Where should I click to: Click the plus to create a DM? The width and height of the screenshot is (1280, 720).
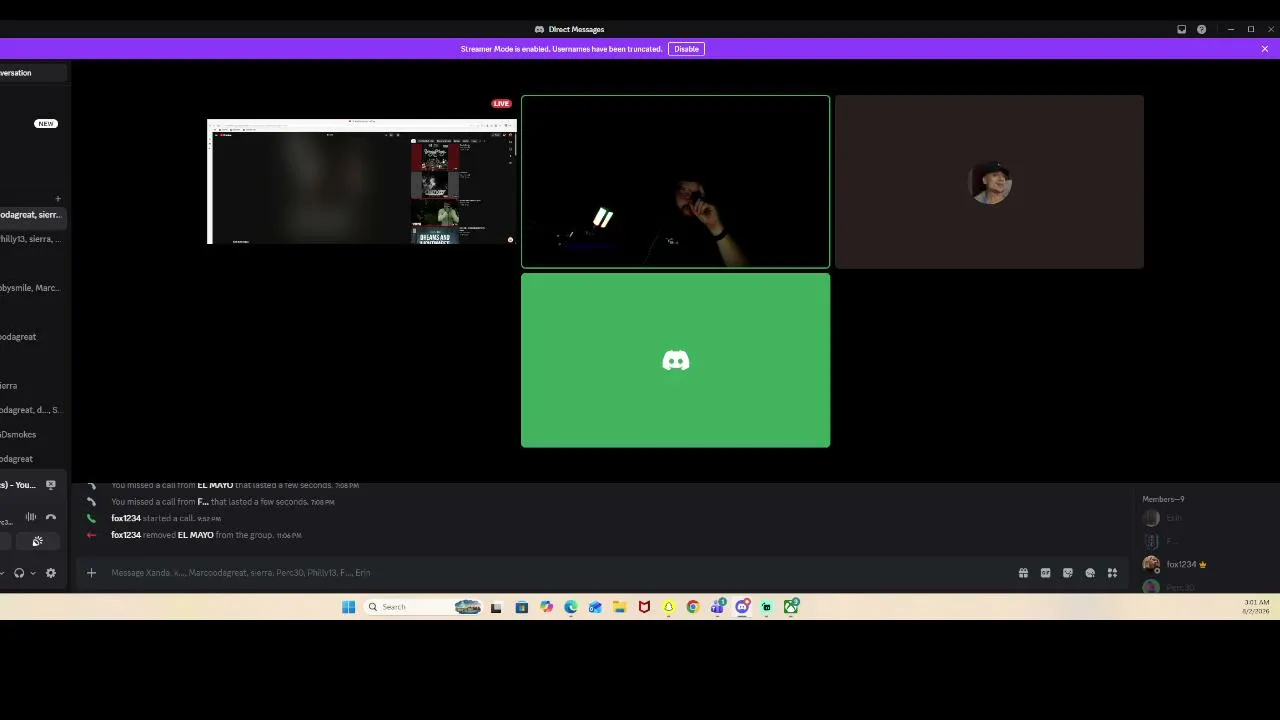coord(58,199)
